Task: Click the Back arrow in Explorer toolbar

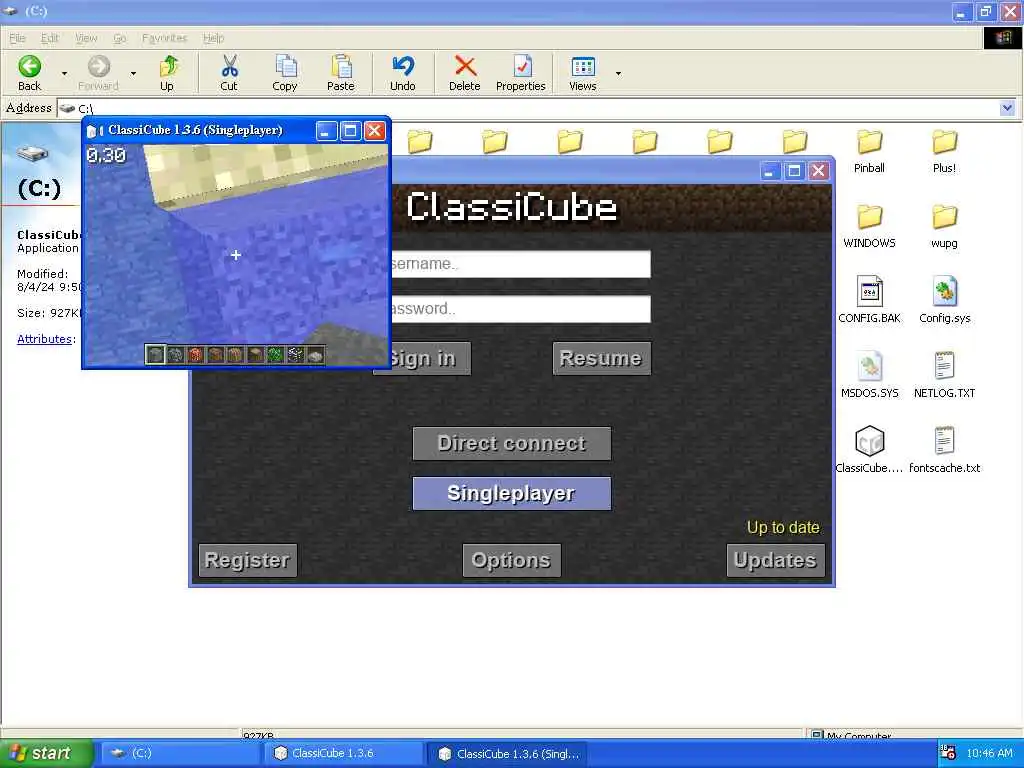Action: click(x=29, y=72)
